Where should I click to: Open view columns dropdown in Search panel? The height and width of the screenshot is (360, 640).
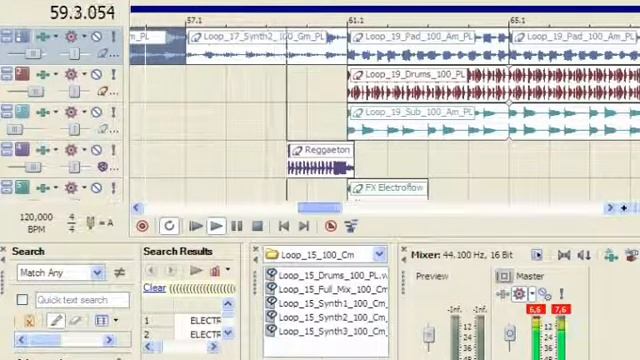116,320
